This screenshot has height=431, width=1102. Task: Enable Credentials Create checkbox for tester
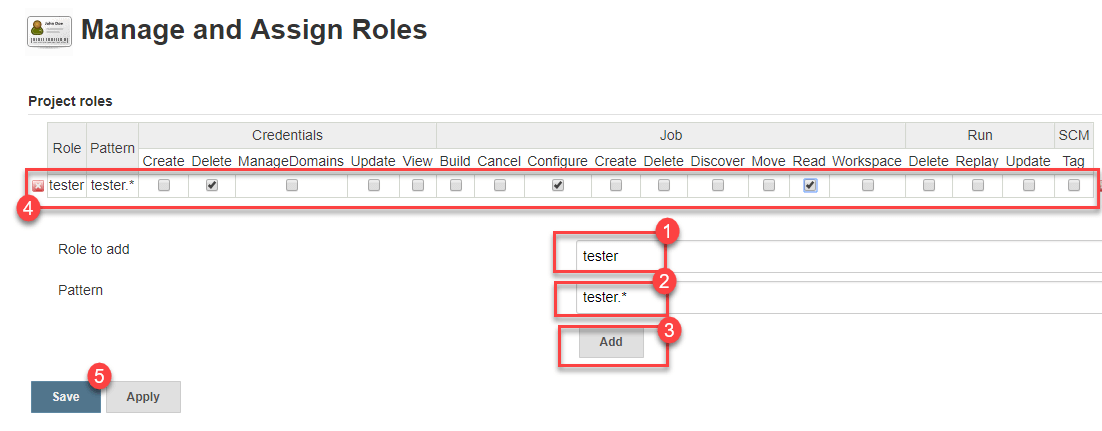point(164,185)
